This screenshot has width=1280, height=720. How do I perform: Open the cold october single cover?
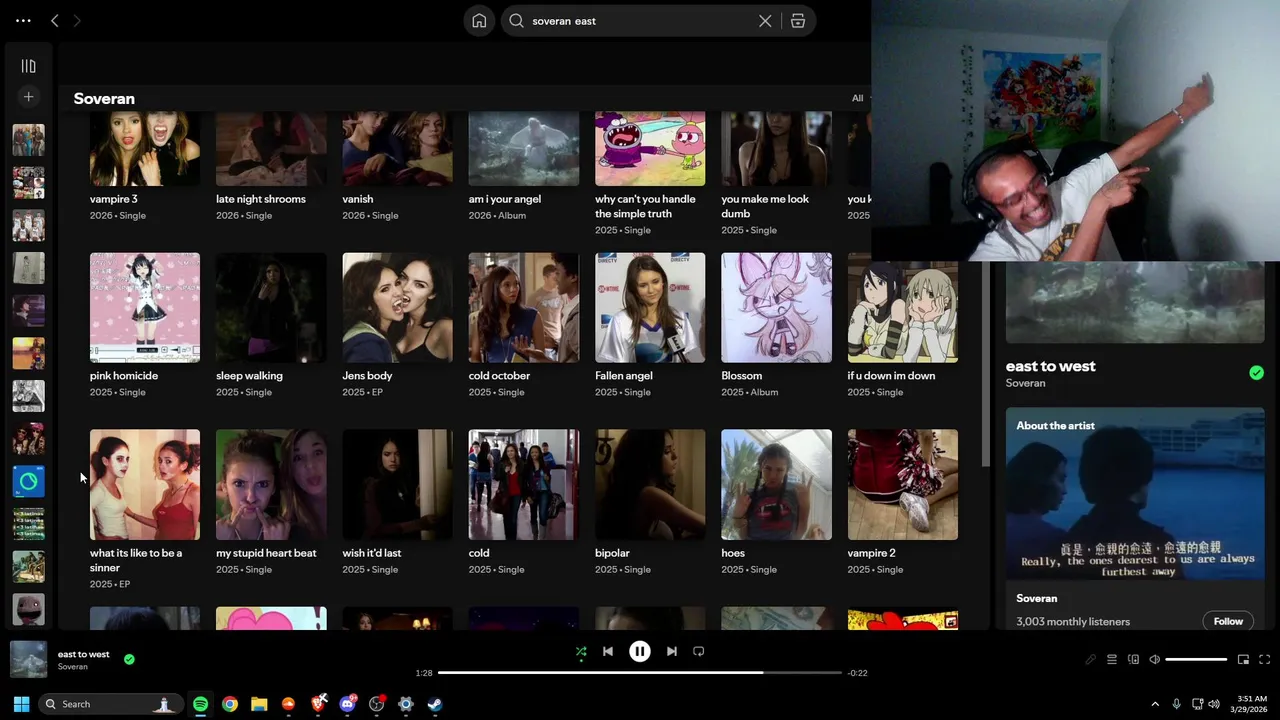coord(524,307)
